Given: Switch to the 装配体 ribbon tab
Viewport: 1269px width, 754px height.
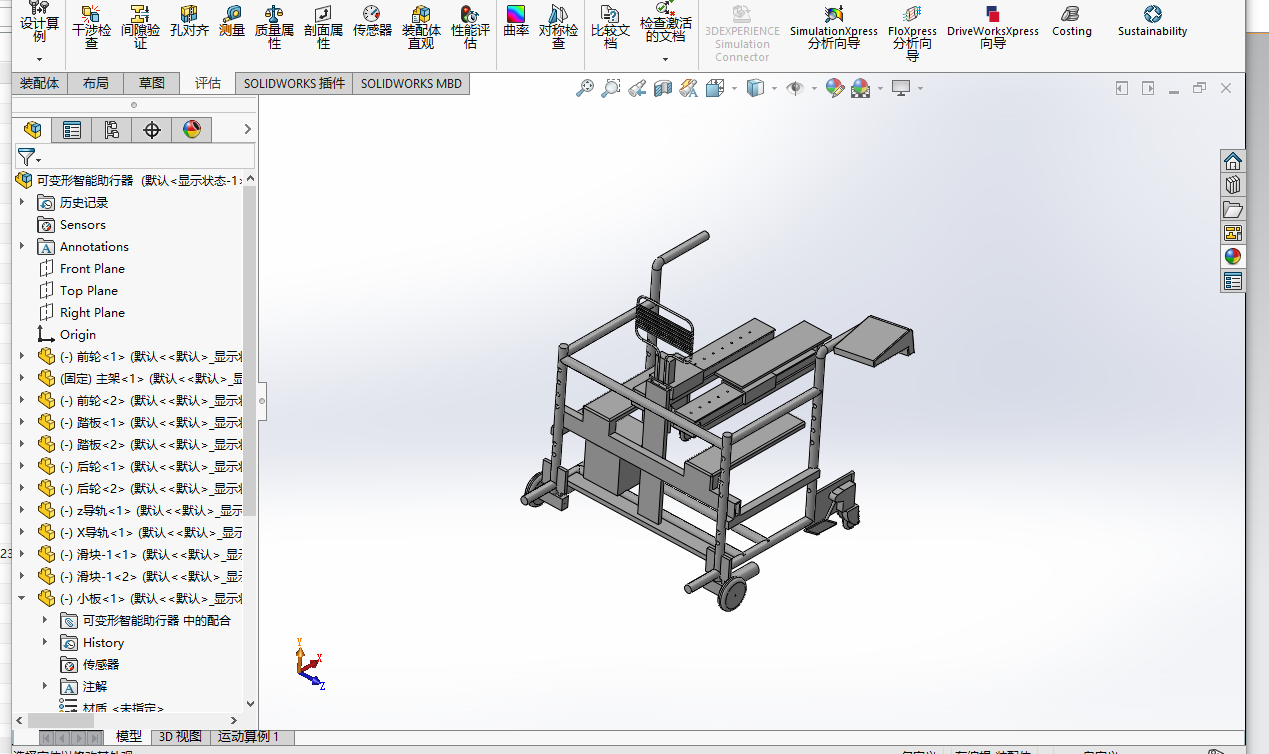Looking at the screenshot, I should pos(40,83).
